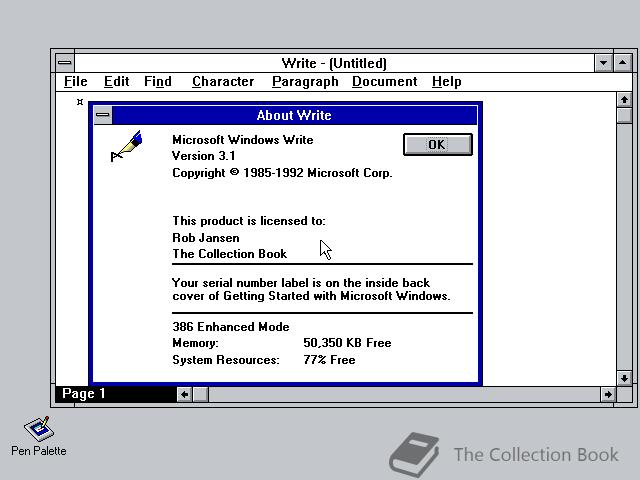The image size is (640, 480).
Task: Click the horizontal scrollbar left arrow
Action: 185,394
